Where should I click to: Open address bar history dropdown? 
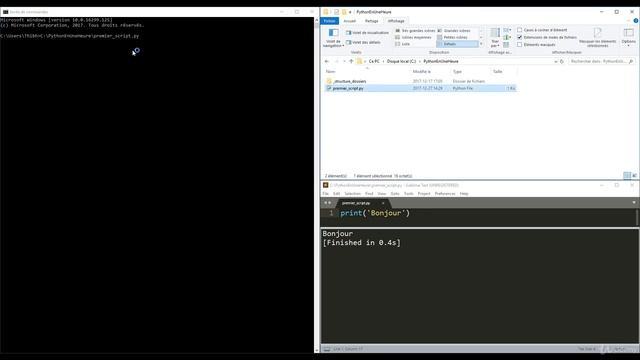pyautogui.click(x=556, y=61)
